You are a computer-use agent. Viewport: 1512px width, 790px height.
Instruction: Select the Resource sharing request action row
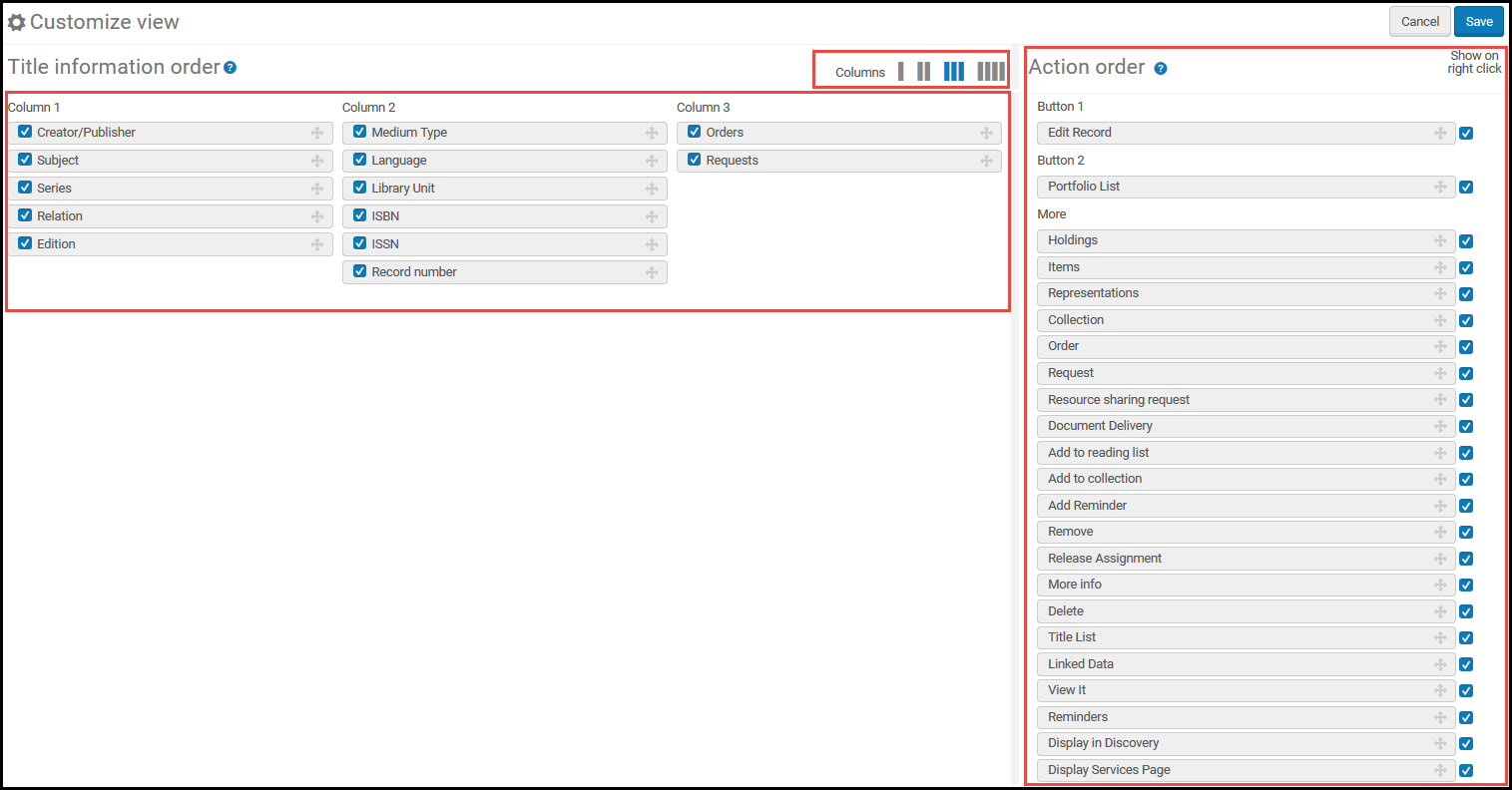(x=1246, y=400)
